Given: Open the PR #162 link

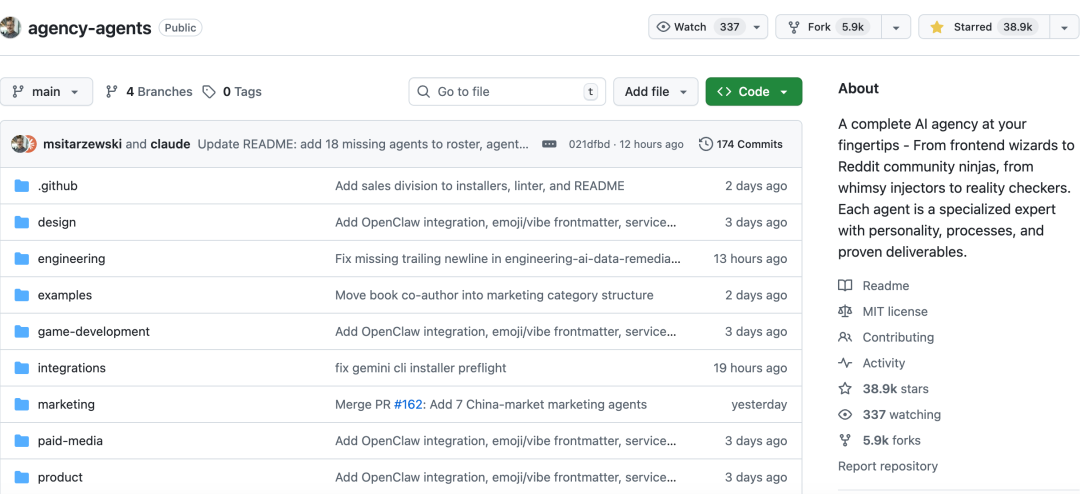Looking at the screenshot, I should 408,404.
